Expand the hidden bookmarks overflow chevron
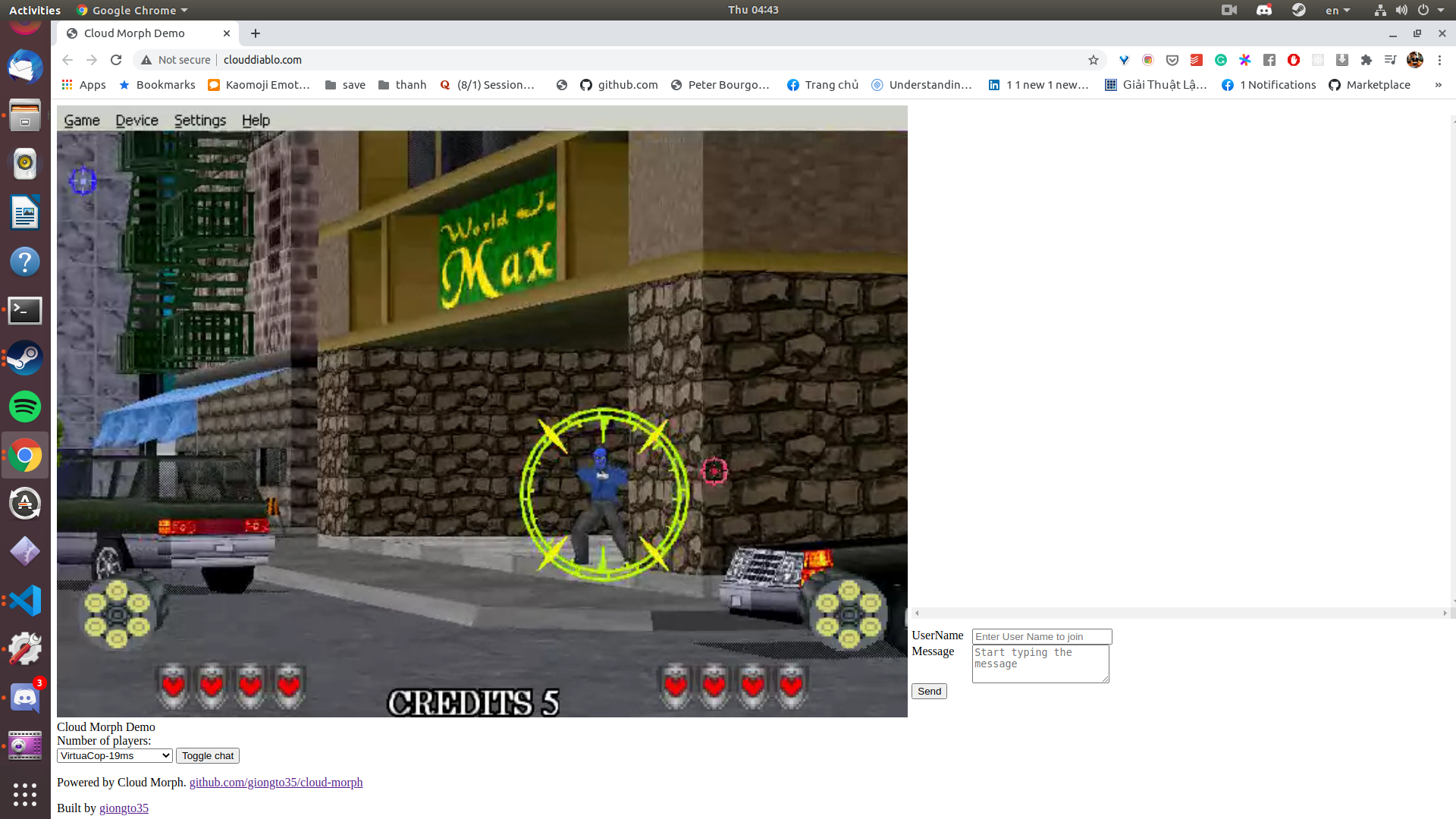This screenshot has height=819, width=1456. click(1438, 85)
